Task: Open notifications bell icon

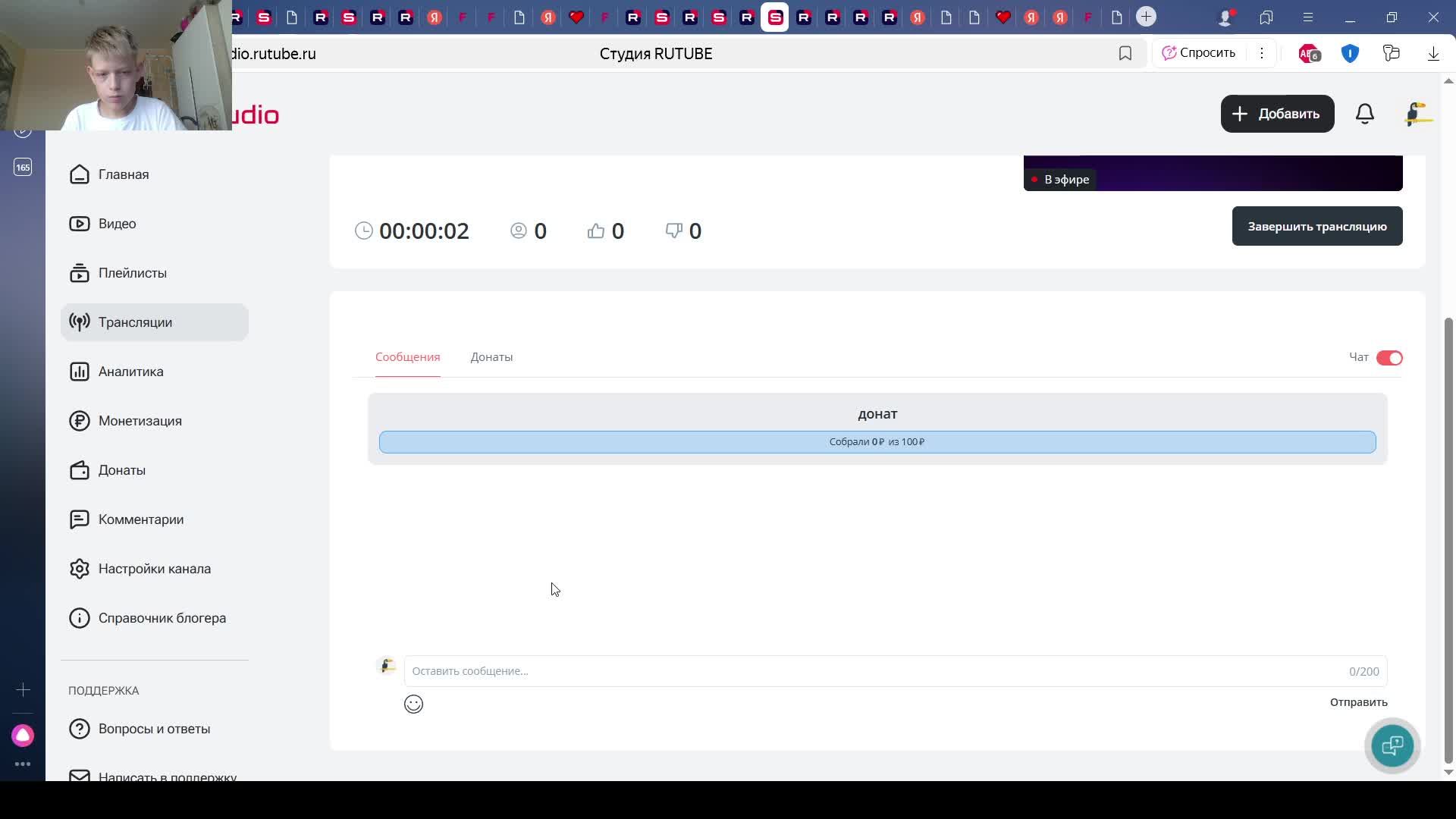Action: [x=1364, y=114]
